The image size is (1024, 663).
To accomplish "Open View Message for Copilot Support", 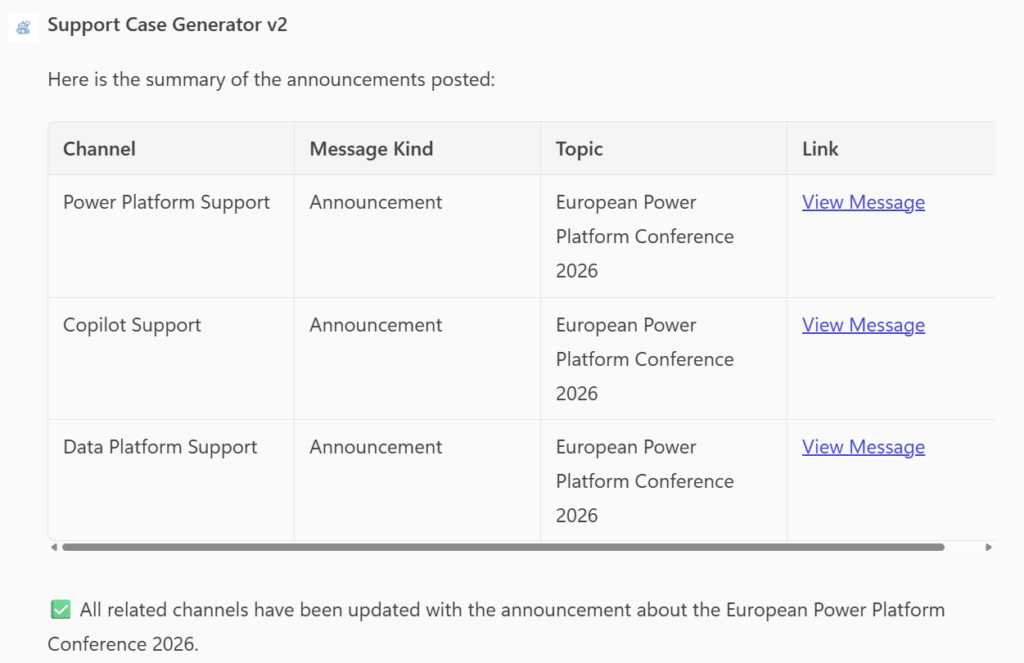I will (863, 325).
